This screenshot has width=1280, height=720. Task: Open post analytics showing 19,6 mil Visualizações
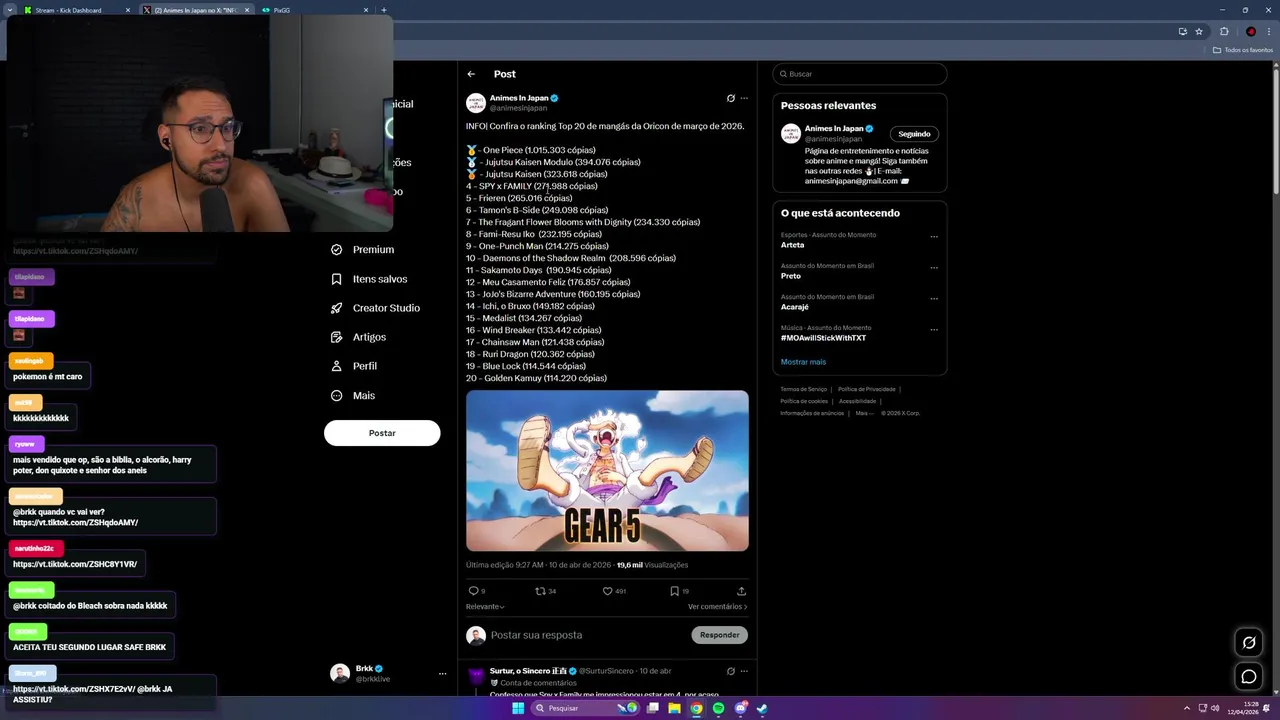652,565
